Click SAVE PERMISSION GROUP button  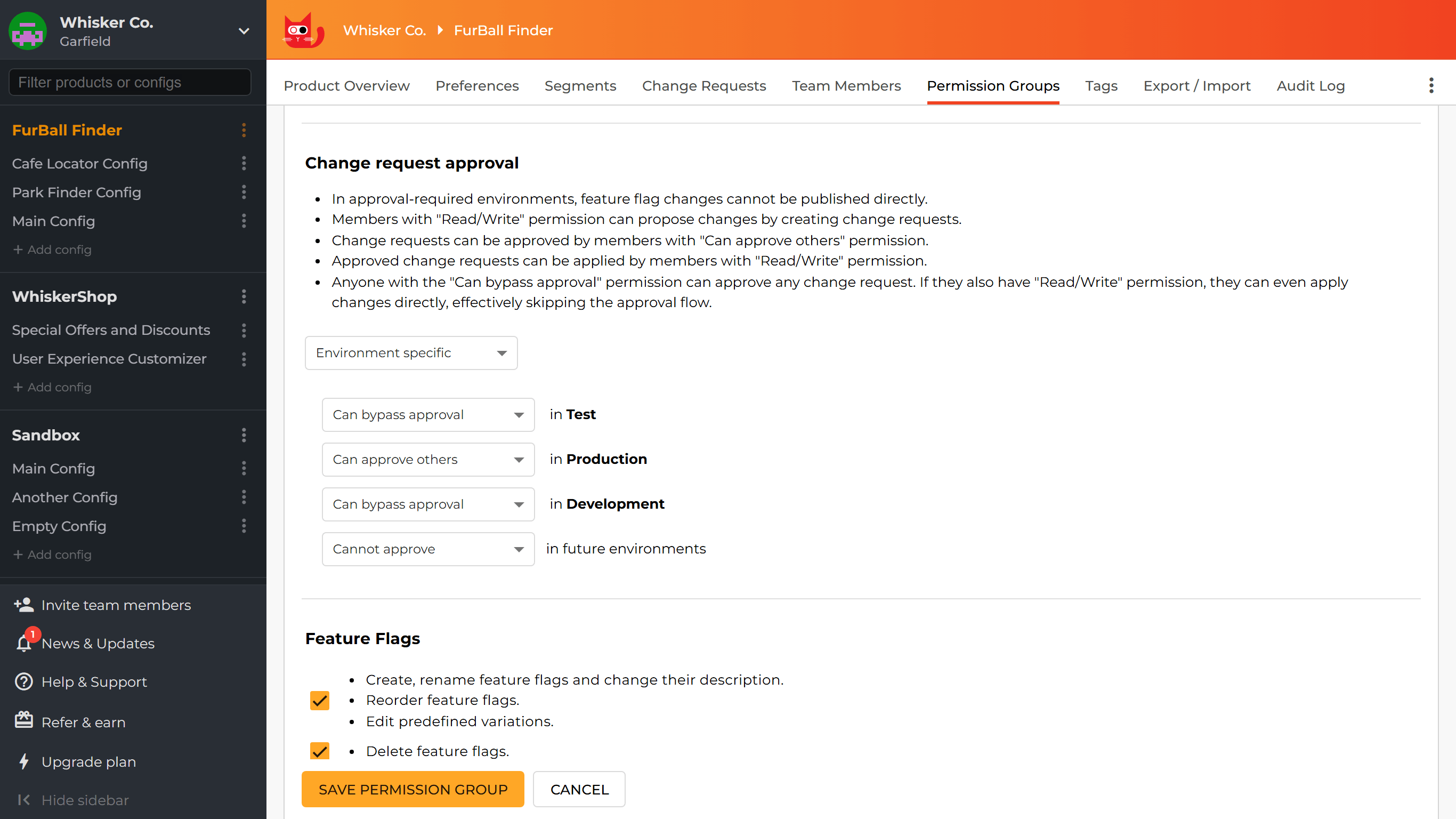pyautogui.click(x=412, y=789)
